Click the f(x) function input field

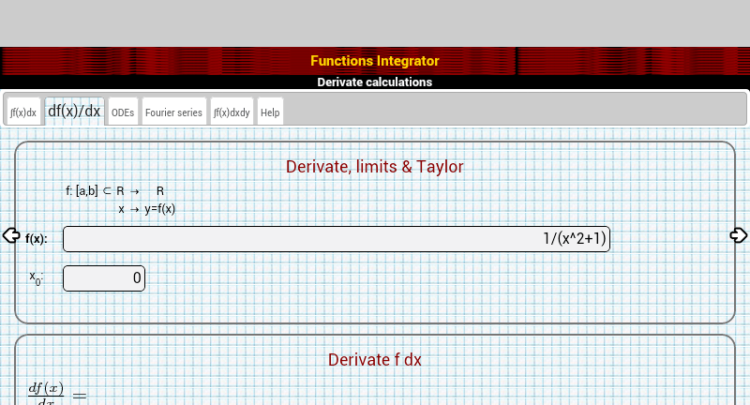pos(336,239)
